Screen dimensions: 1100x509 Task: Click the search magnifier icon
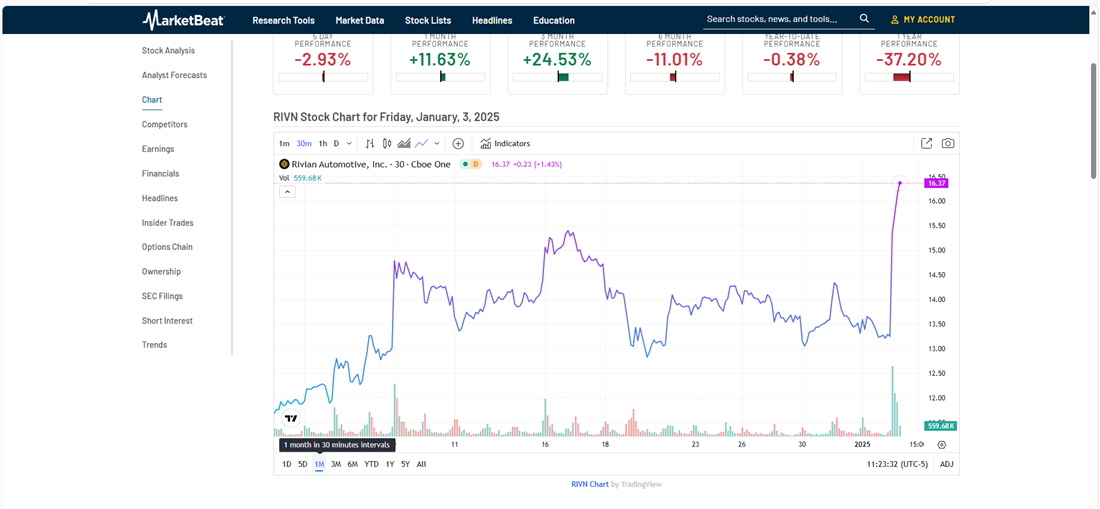click(x=864, y=19)
